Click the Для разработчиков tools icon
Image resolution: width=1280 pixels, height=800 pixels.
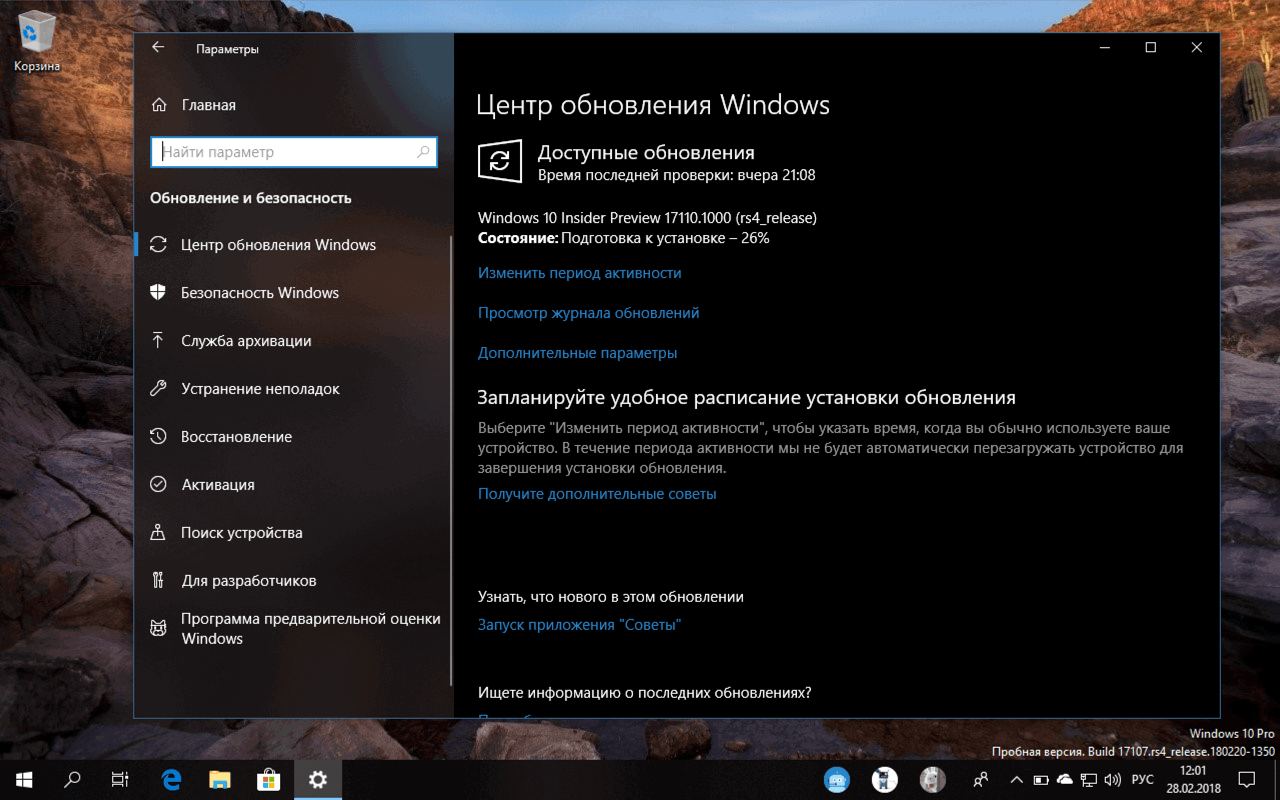(x=158, y=580)
